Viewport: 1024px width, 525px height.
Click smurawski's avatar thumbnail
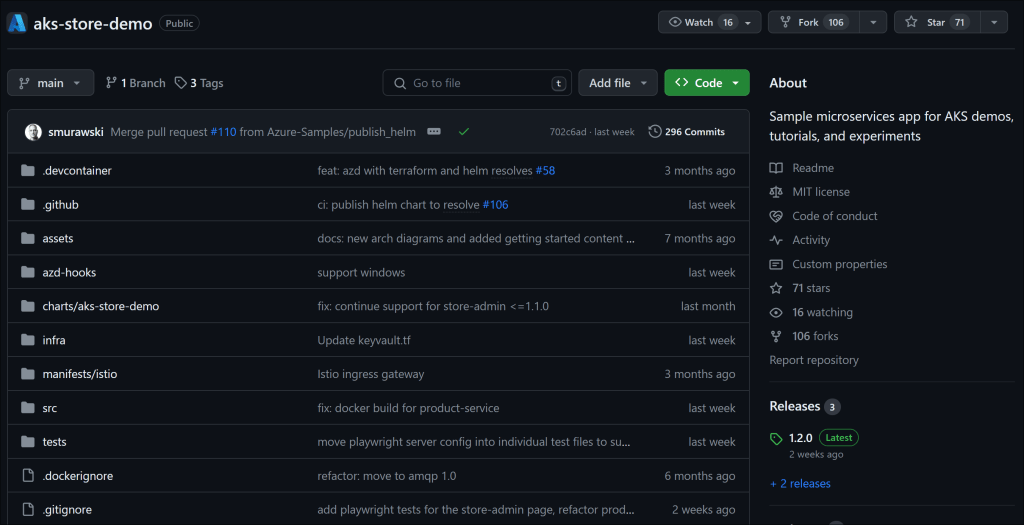point(33,131)
